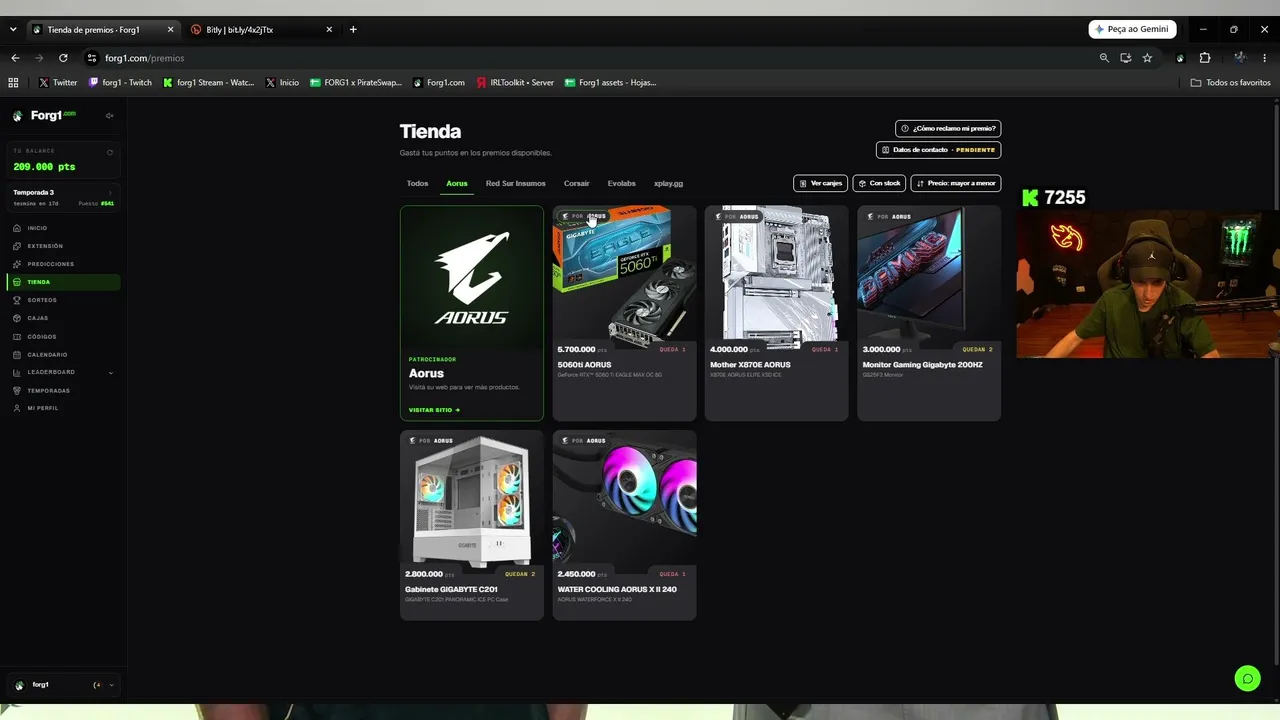
Task: Click the install app icon in address bar
Action: (x=1125, y=58)
